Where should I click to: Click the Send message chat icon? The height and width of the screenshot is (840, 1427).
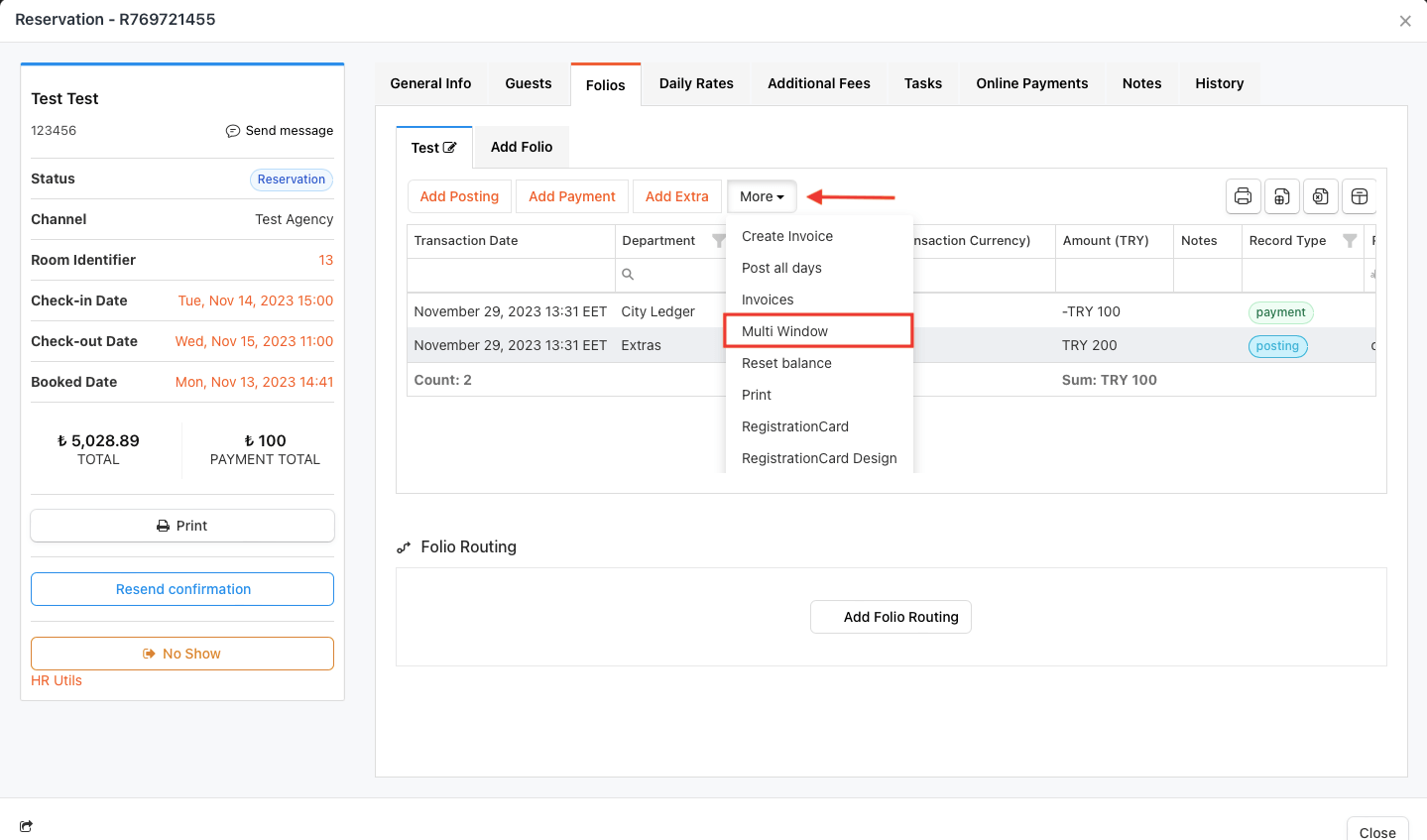[x=233, y=131]
